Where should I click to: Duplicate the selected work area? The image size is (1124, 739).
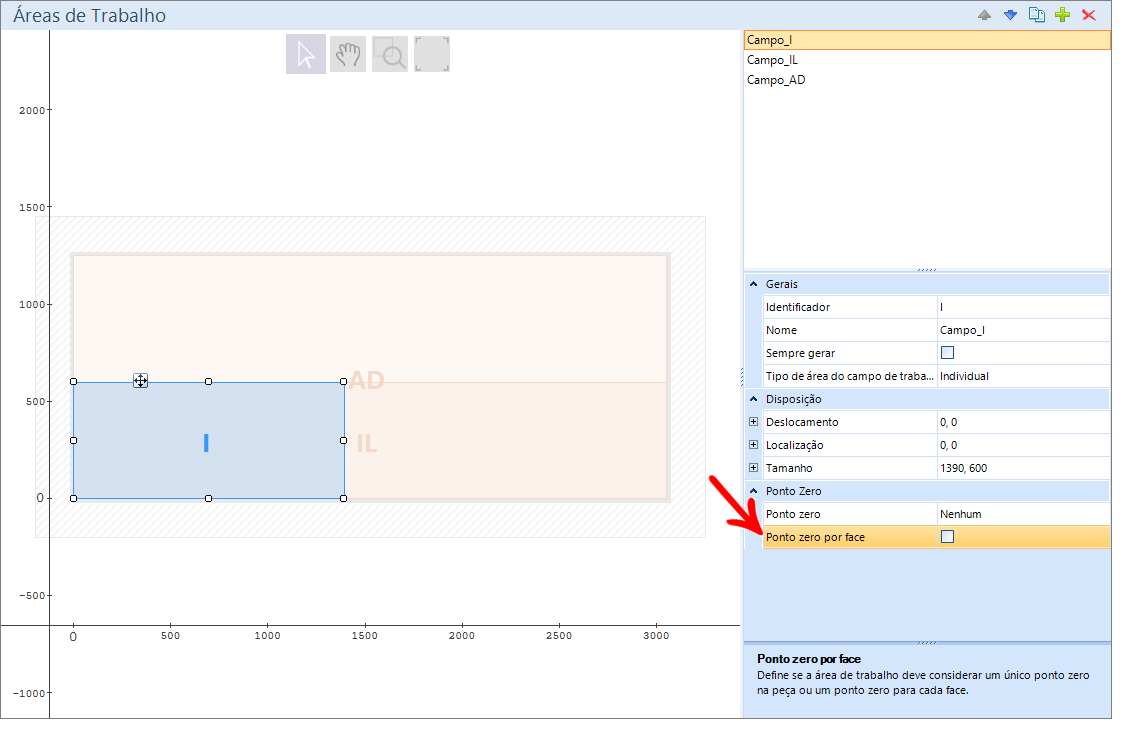(x=1037, y=15)
